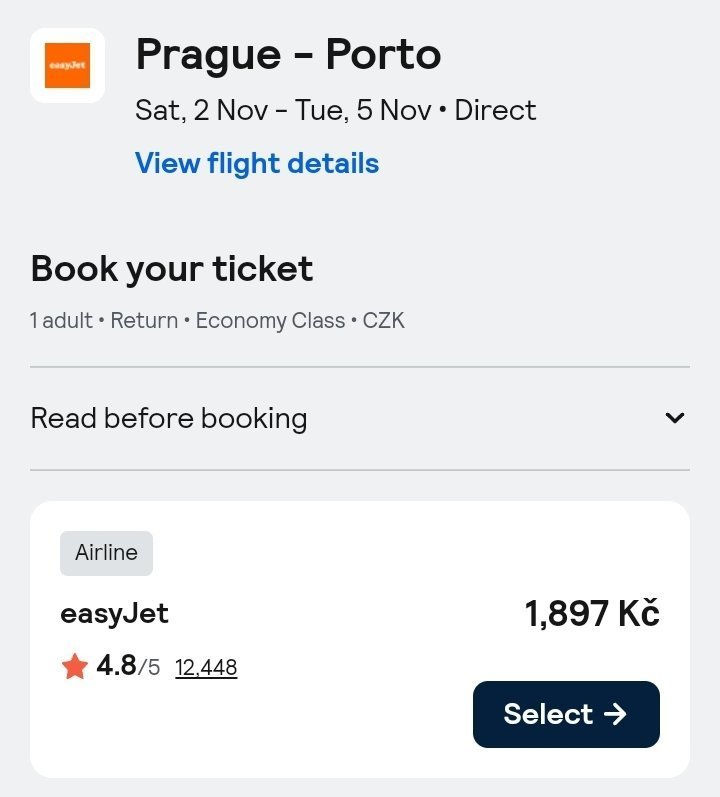
Task: Click the Read before booking label
Action: (x=169, y=418)
